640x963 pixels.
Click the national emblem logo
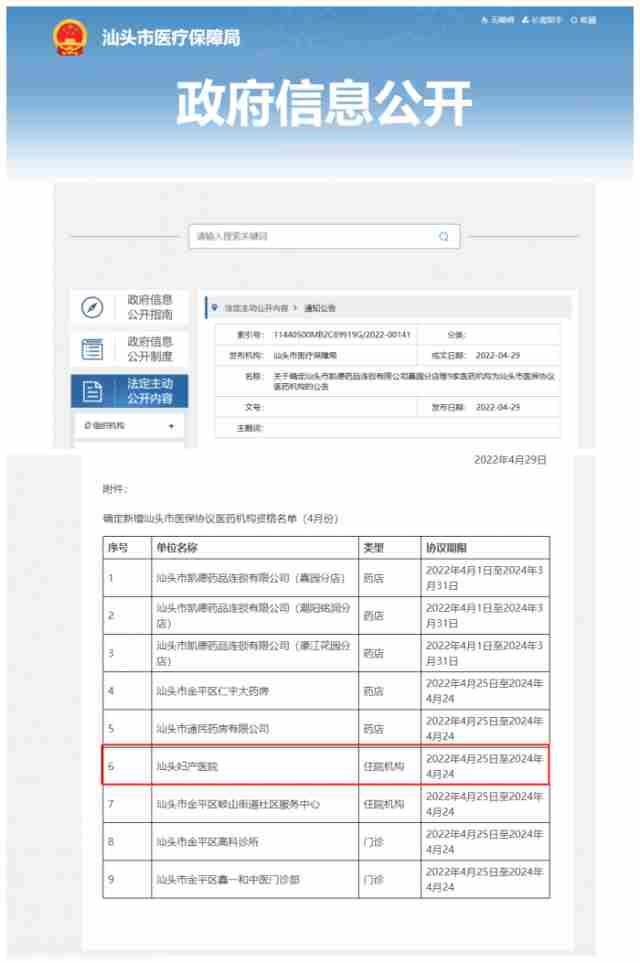[69, 39]
